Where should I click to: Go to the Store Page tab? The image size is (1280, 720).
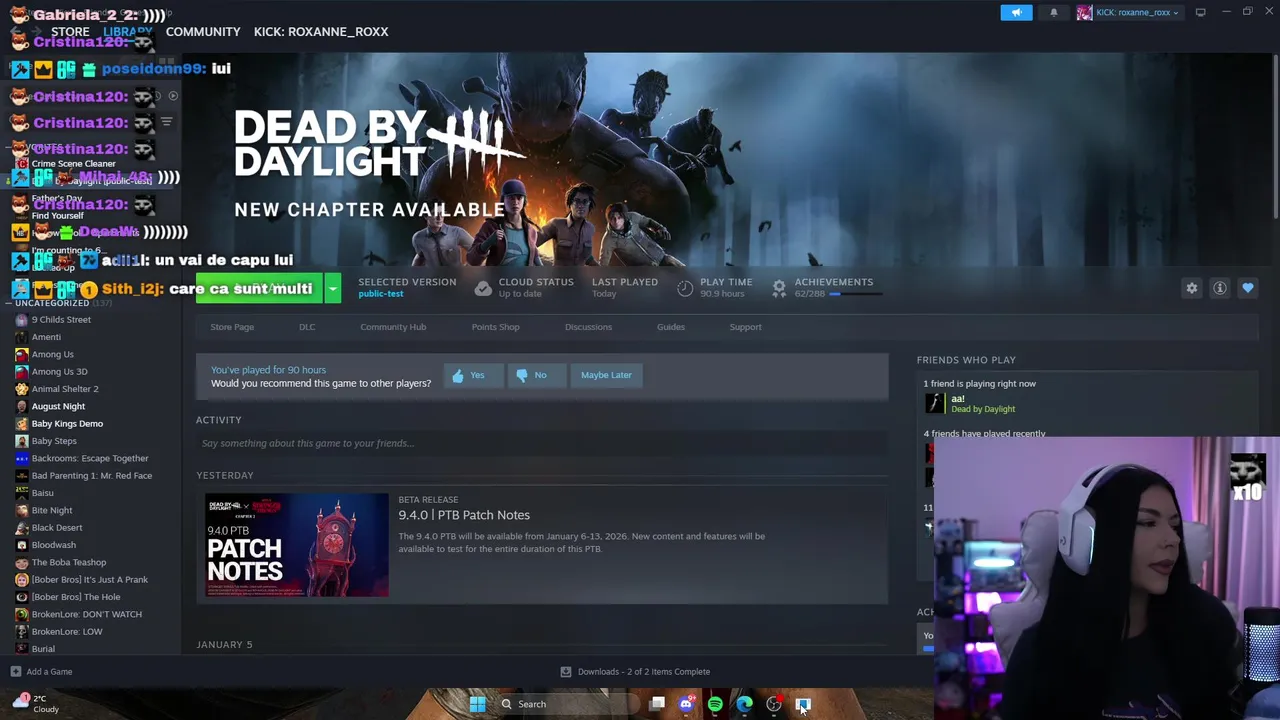point(232,327)
